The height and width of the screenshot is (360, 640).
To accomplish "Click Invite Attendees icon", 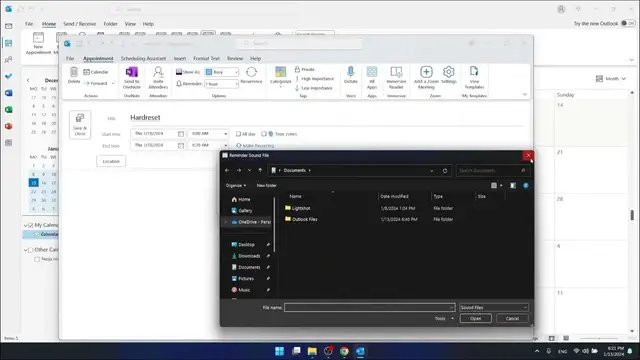I will tap(158, 78).
